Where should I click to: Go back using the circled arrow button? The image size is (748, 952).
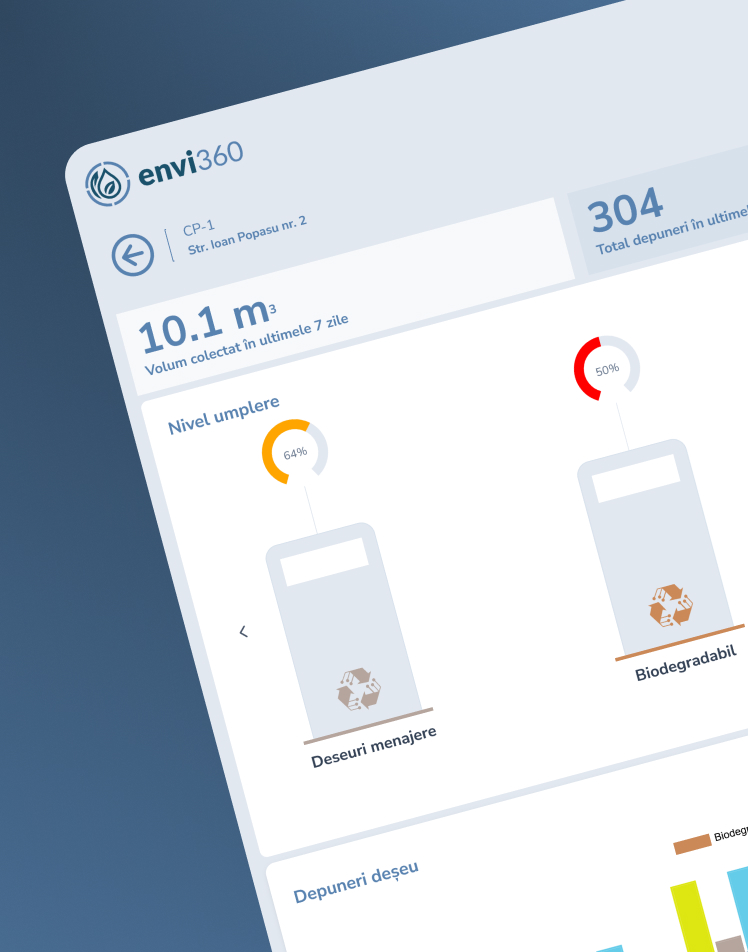[132, 255]
